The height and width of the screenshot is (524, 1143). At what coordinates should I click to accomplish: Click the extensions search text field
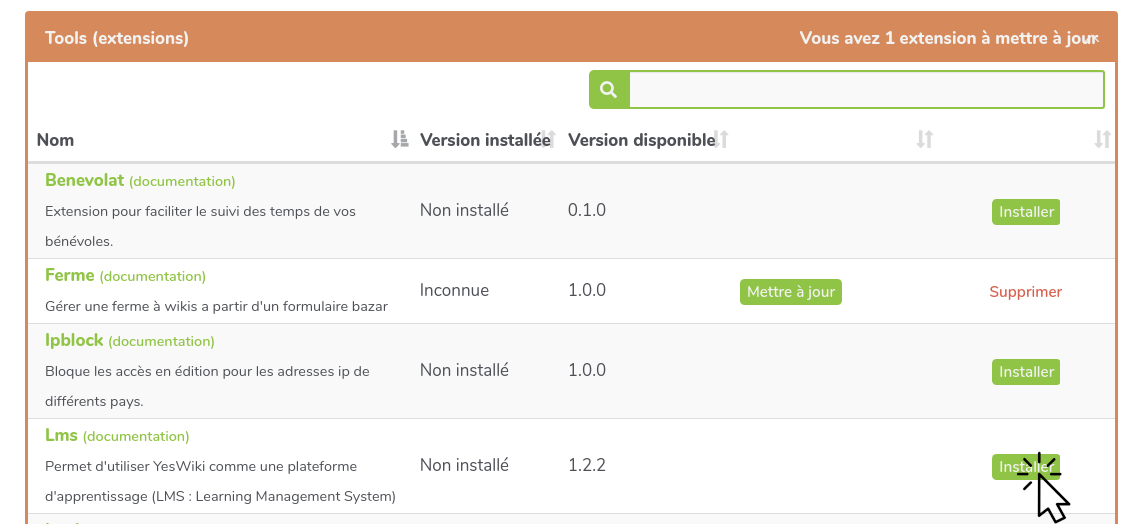click(x=866, y=90)
